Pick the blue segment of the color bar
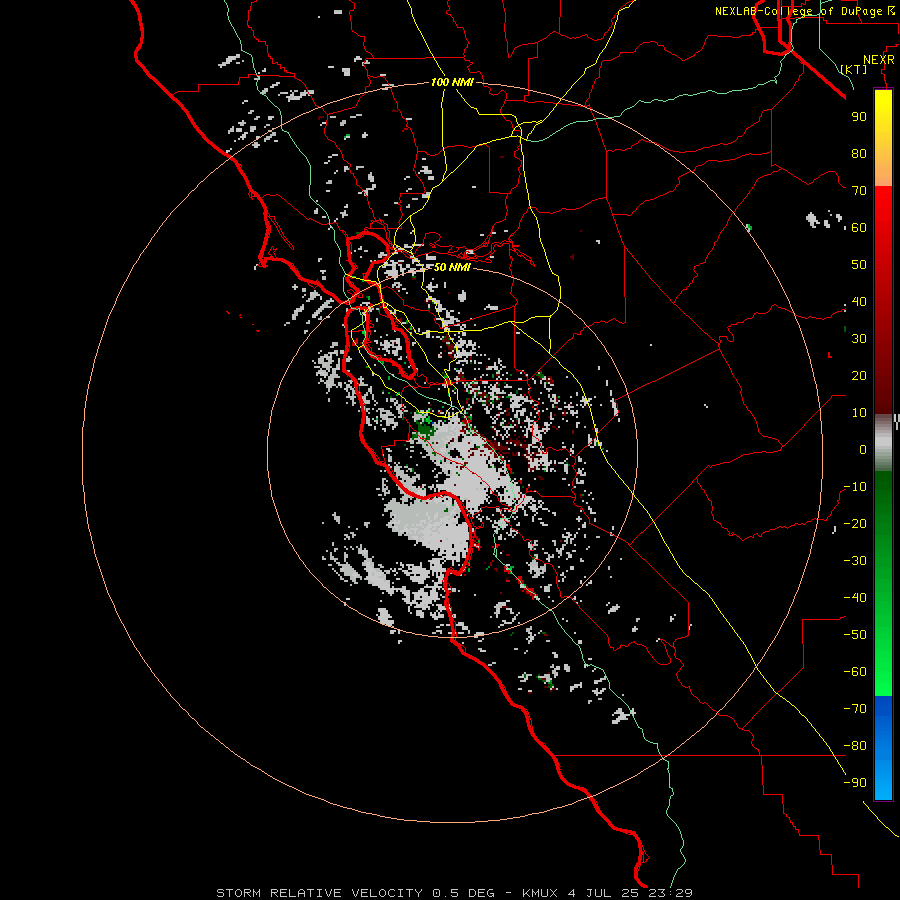This screenshot has width=900, height=900. click(883, 747)
